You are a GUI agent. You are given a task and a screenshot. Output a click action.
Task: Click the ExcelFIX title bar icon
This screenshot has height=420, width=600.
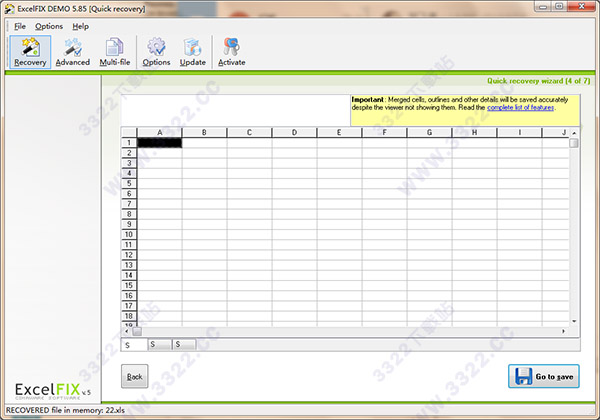10,8
